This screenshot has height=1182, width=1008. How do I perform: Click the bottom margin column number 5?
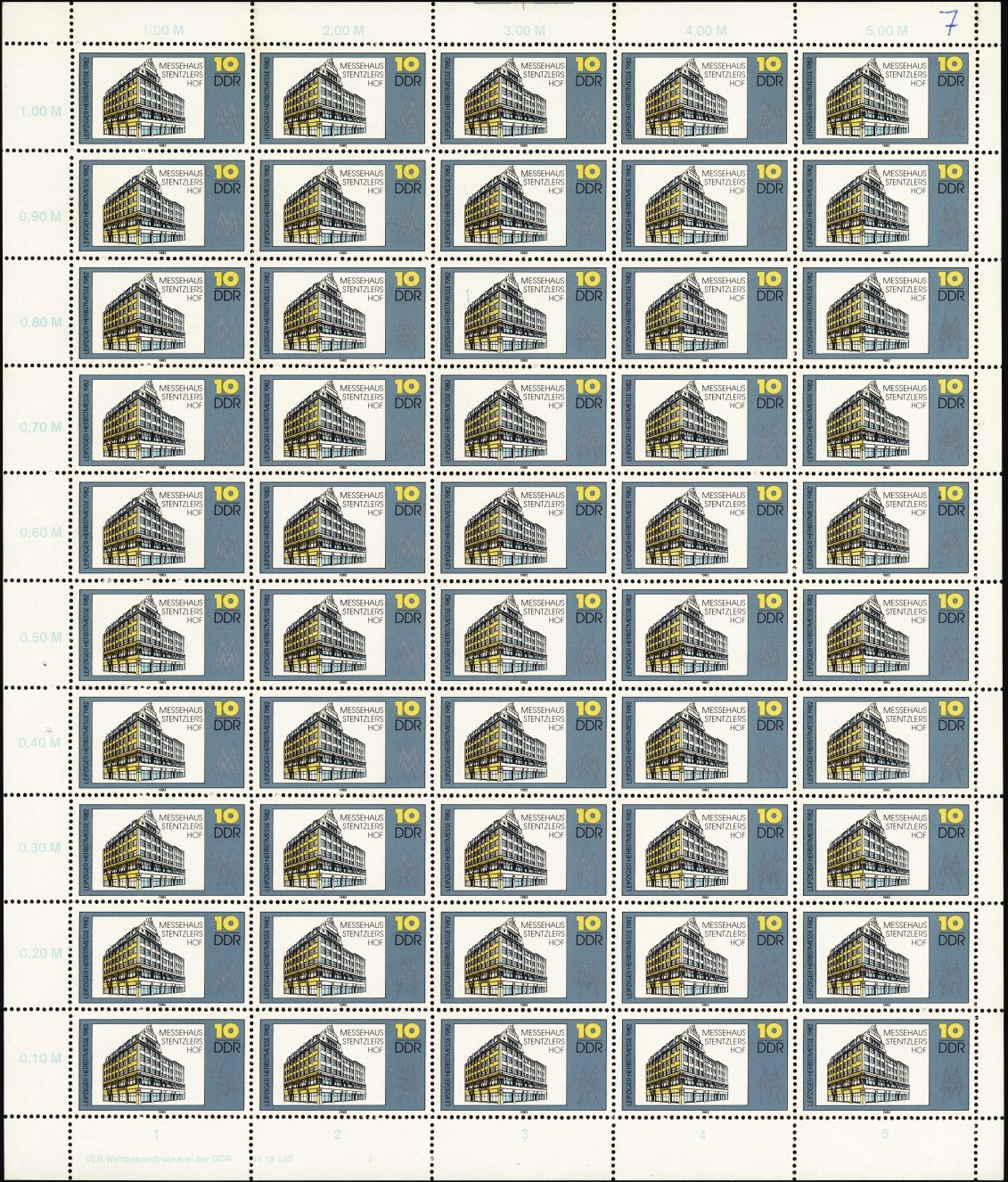pos(885,1135)
